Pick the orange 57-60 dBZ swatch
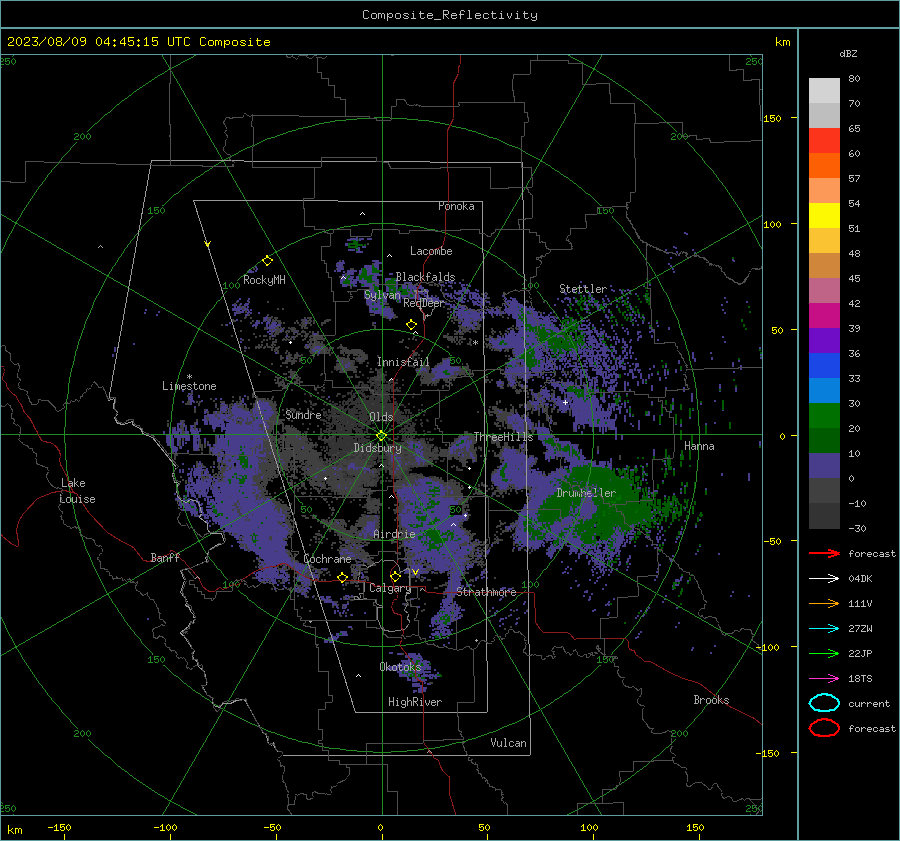This screenshot has width=900, height=841. point(824,166)
